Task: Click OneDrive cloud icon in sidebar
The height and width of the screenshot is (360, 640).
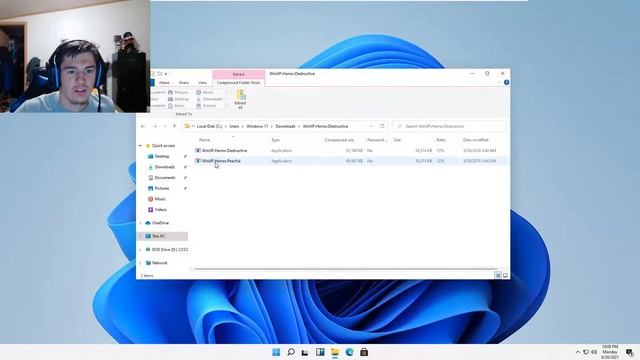Action: click(148, 223)
